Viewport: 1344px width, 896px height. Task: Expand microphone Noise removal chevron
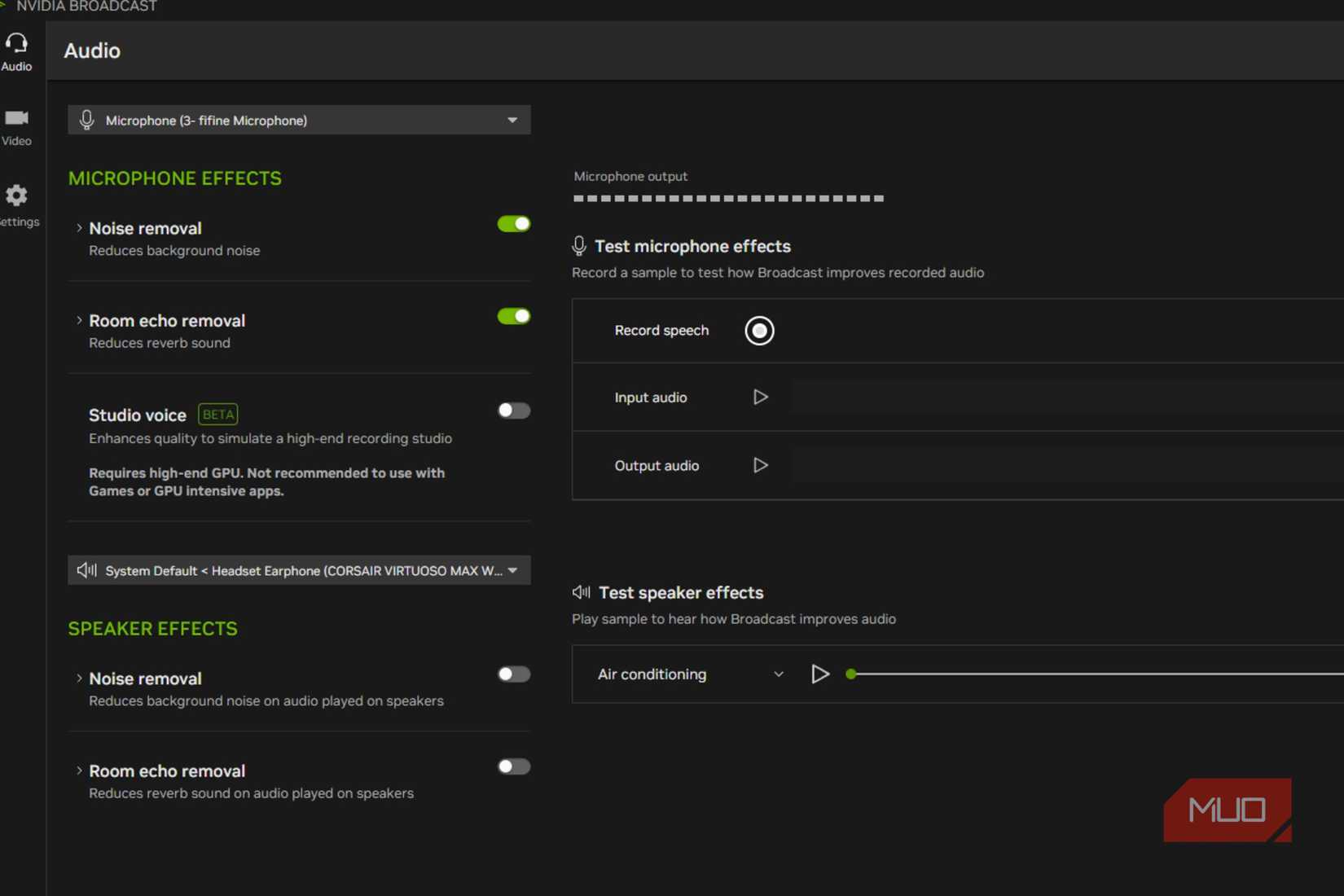pos(79,228)
